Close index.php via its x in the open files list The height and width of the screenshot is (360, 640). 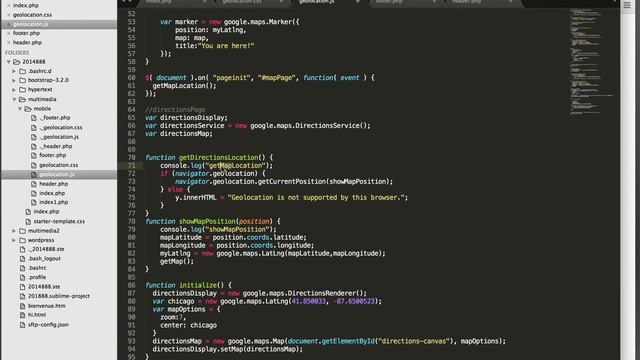click(x=9, y=5)
